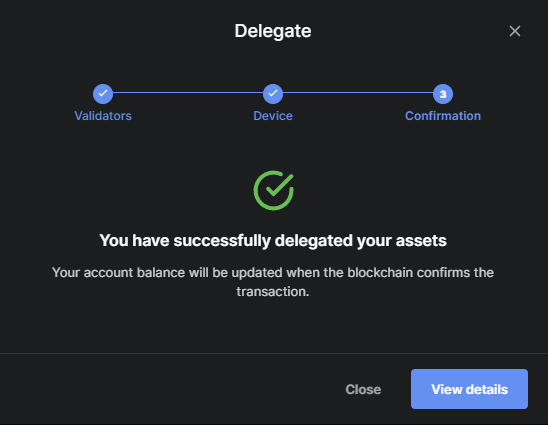Click progress line between Validators and Device
Viewport: 548px width, 425px height.
click(x=188, y=93)
